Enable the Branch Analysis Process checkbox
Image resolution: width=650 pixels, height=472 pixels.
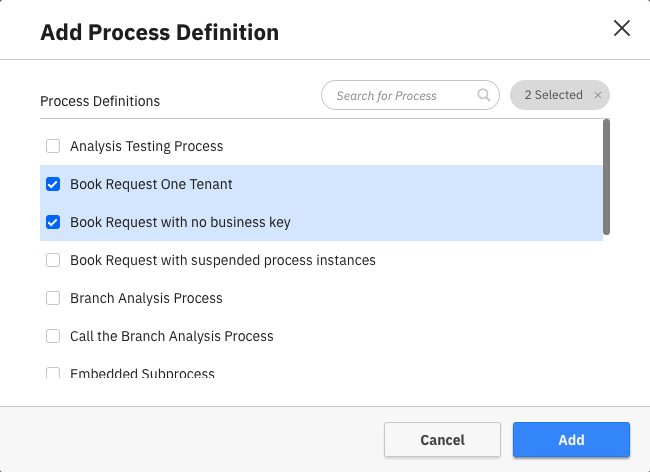click(x=53, y=299)
